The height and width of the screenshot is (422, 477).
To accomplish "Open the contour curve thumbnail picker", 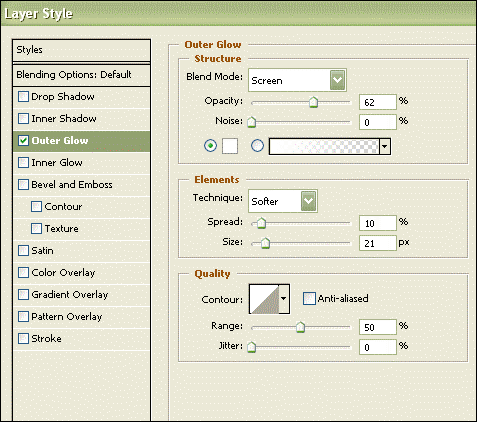I will 264,299.
